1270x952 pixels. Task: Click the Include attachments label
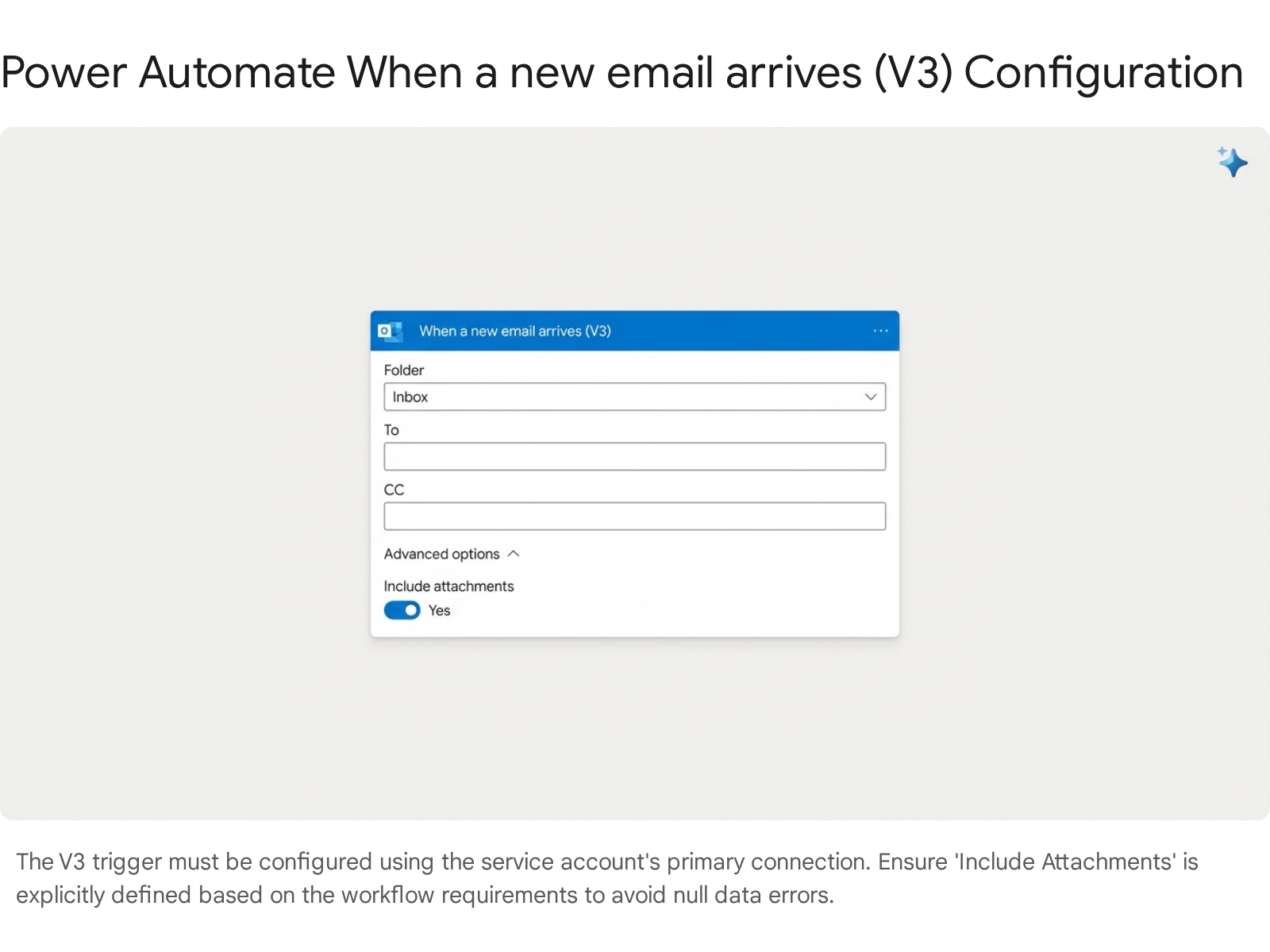point(448,586)
